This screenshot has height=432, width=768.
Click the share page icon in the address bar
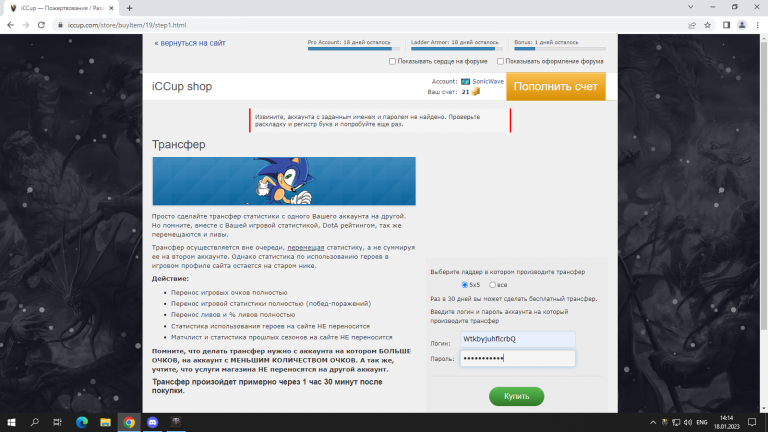tap(692, 25)
